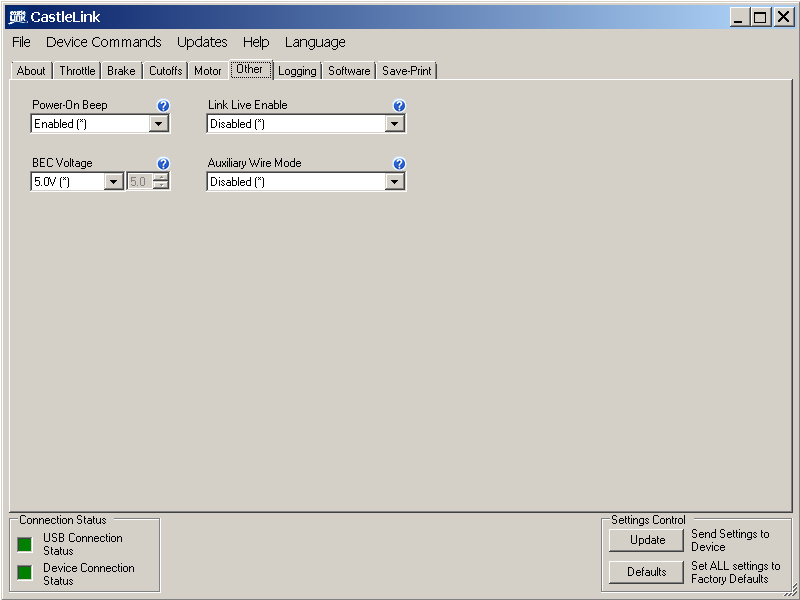Click the BEC Voltage spinner up arrow
Viewport: 800px width, 600px height.
[161, 178]
